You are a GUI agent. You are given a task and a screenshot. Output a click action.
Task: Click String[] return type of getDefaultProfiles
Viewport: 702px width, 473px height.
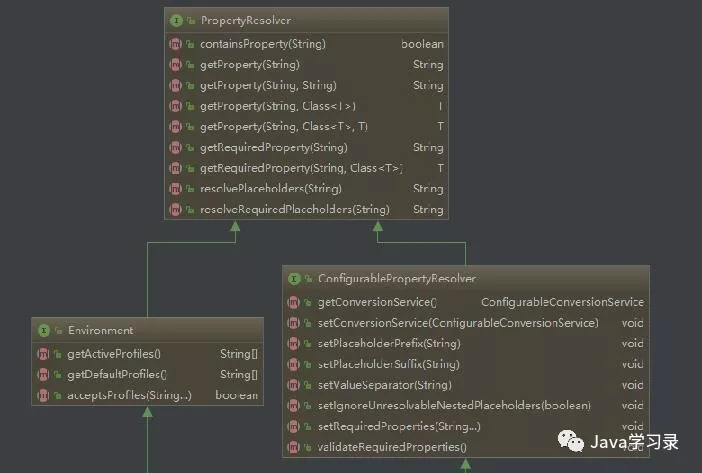pyautogui.click(x=239, y=375)
